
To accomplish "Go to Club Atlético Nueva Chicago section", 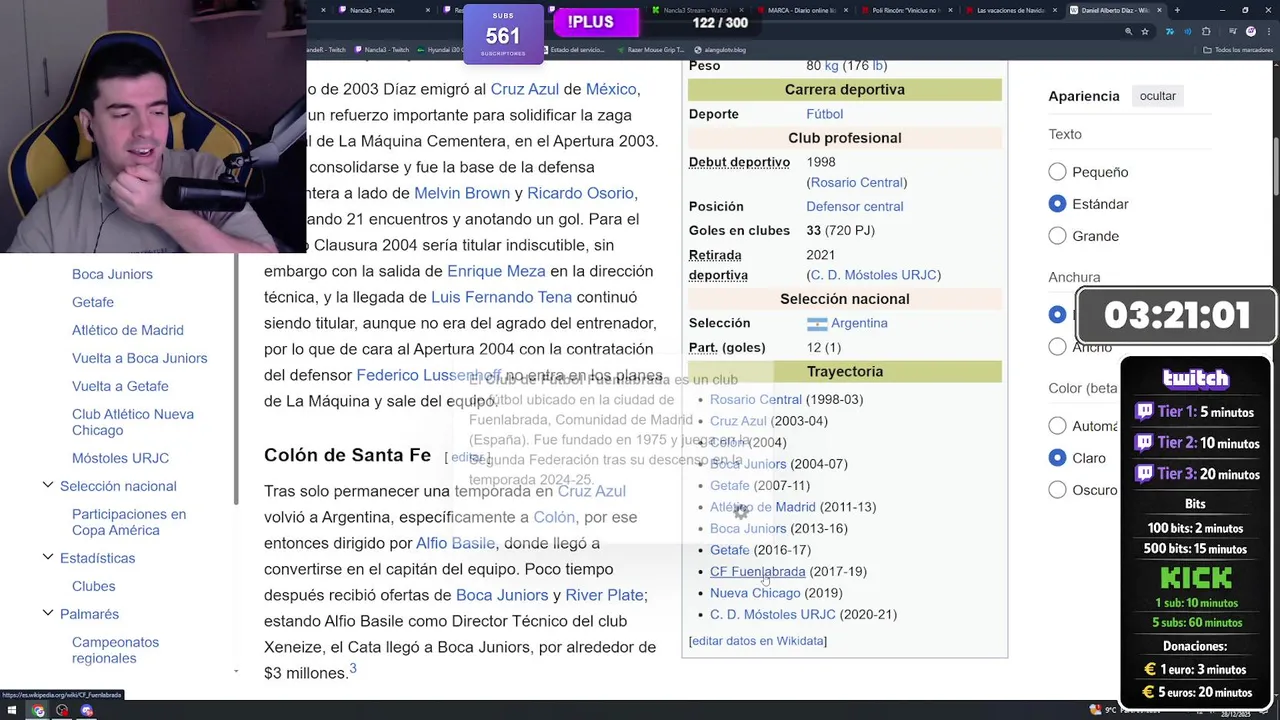I will (132, 422).
